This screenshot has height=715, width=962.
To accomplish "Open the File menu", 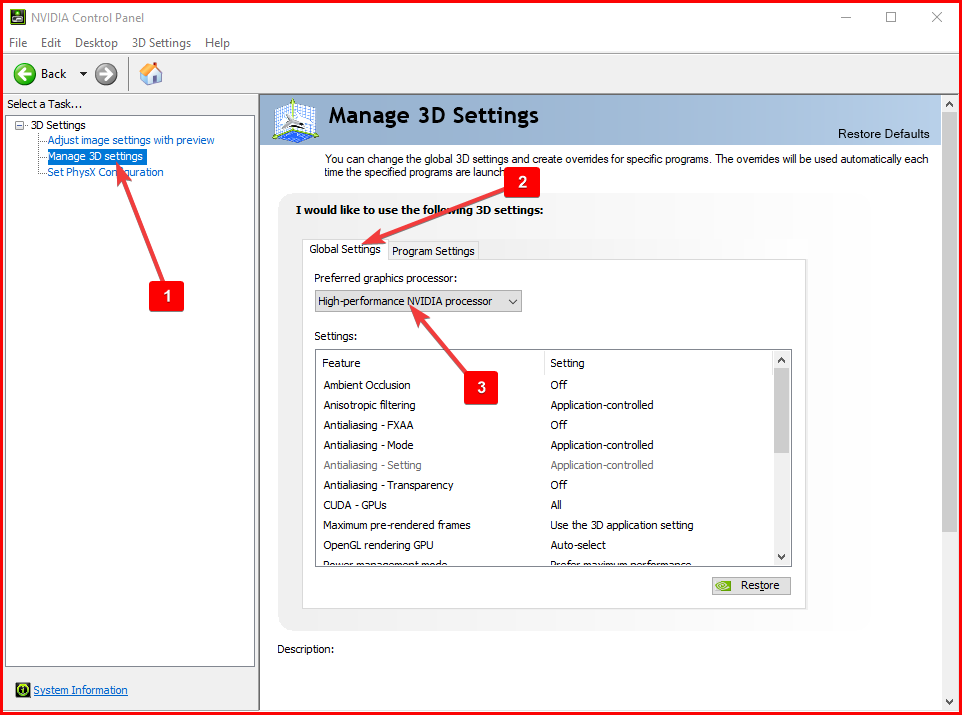I will point(18,43).
